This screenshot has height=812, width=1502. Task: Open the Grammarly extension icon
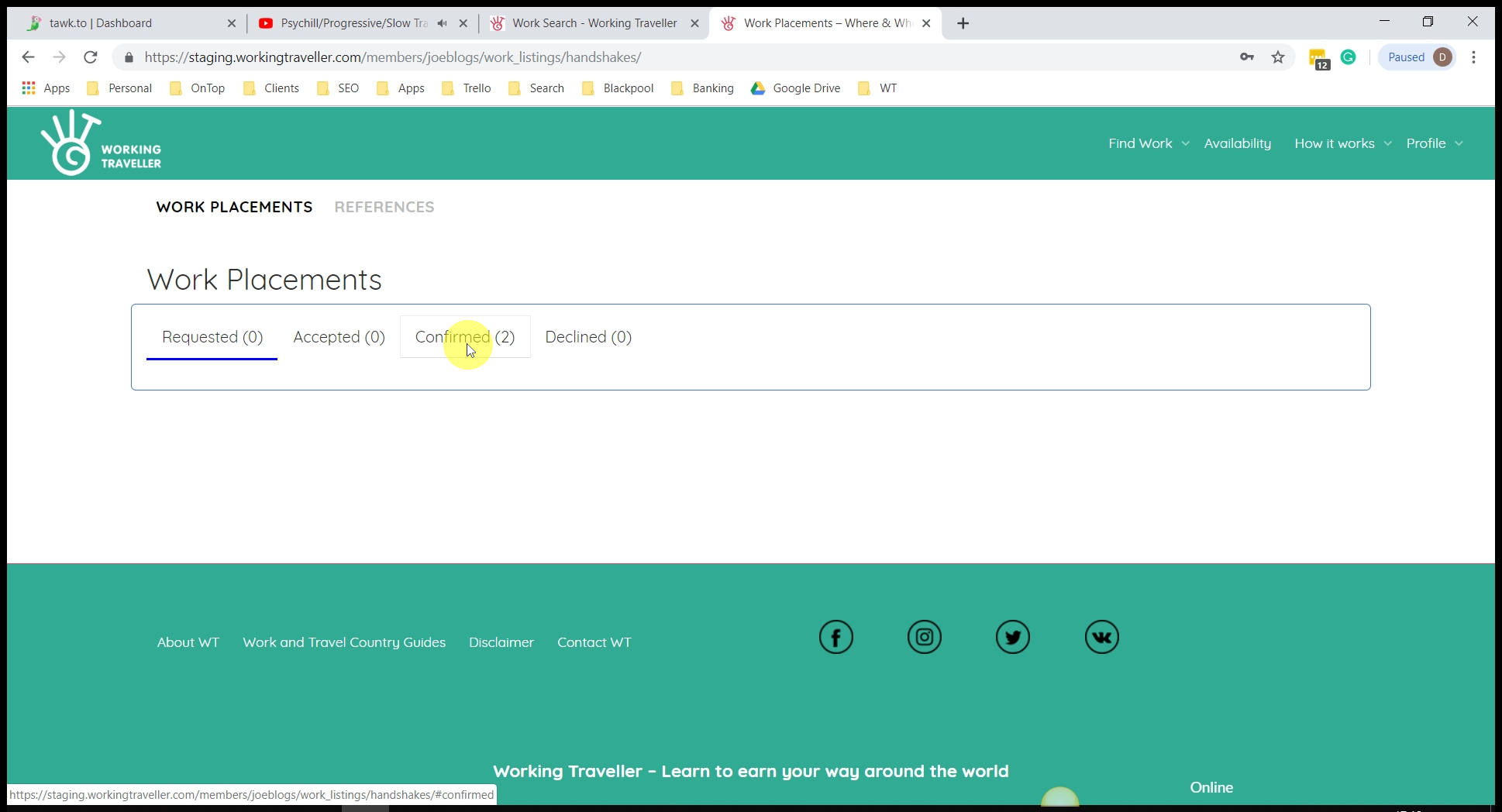coord(1348,57)
